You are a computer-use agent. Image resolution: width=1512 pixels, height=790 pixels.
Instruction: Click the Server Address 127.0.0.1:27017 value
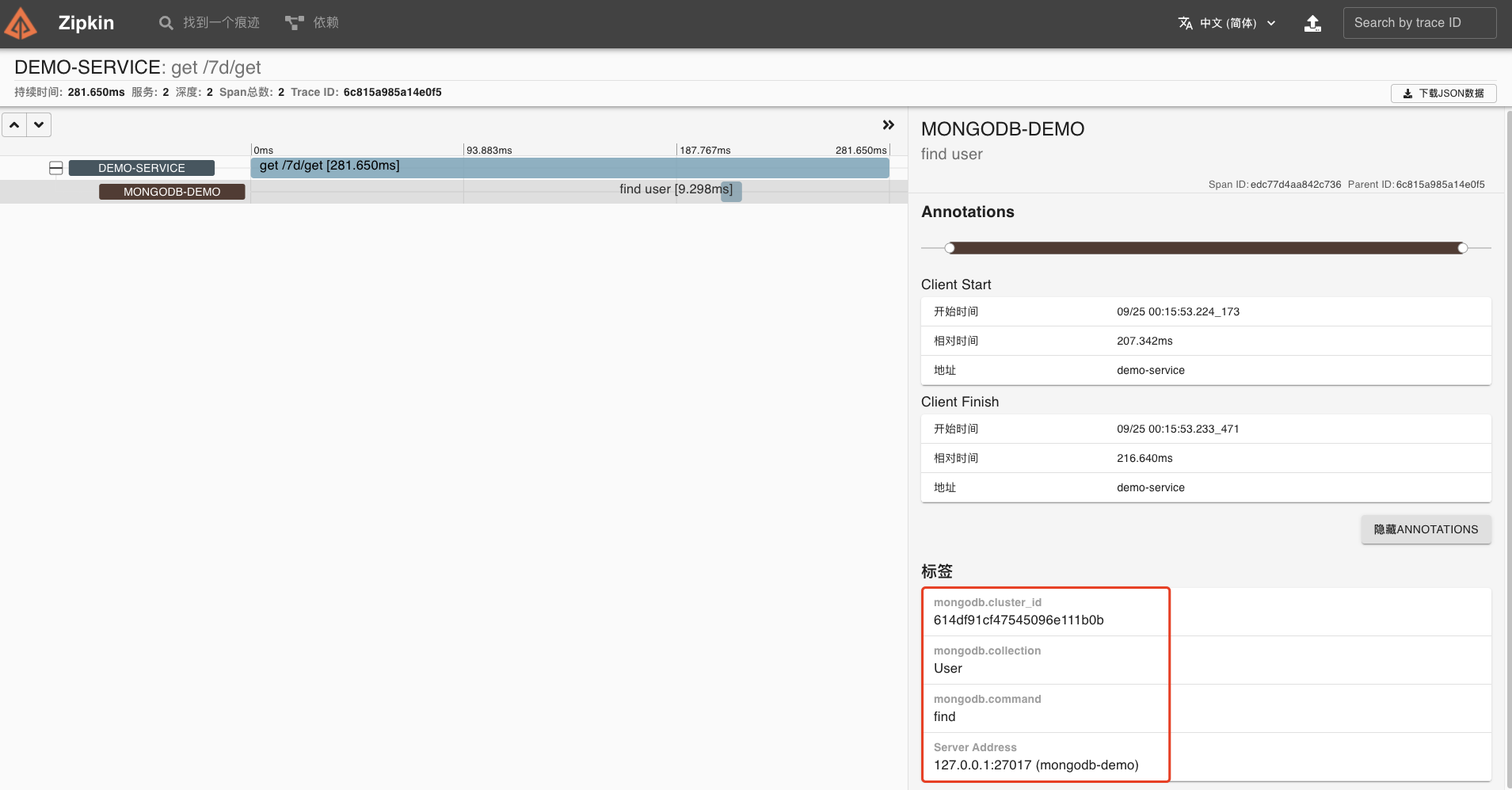coord(1036,765)
